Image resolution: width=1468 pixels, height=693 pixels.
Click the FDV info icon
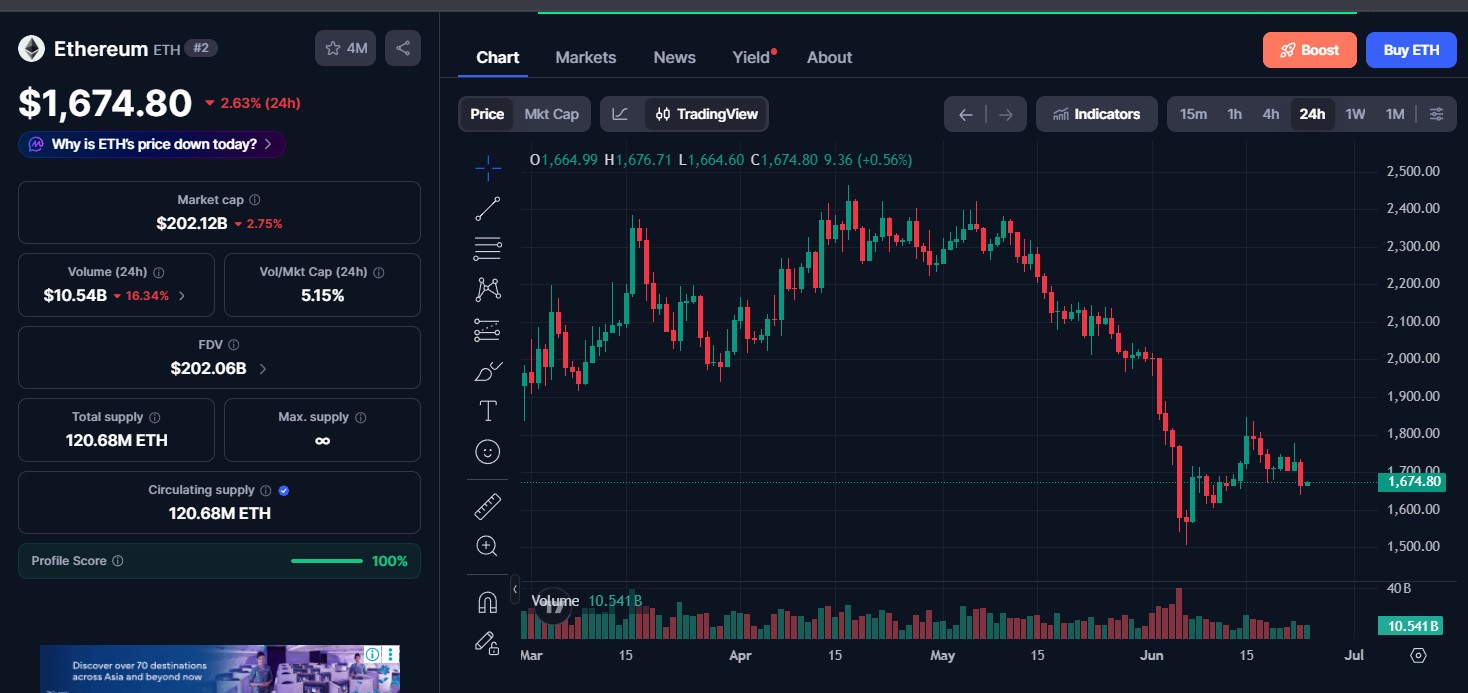(x=233, y=344)
